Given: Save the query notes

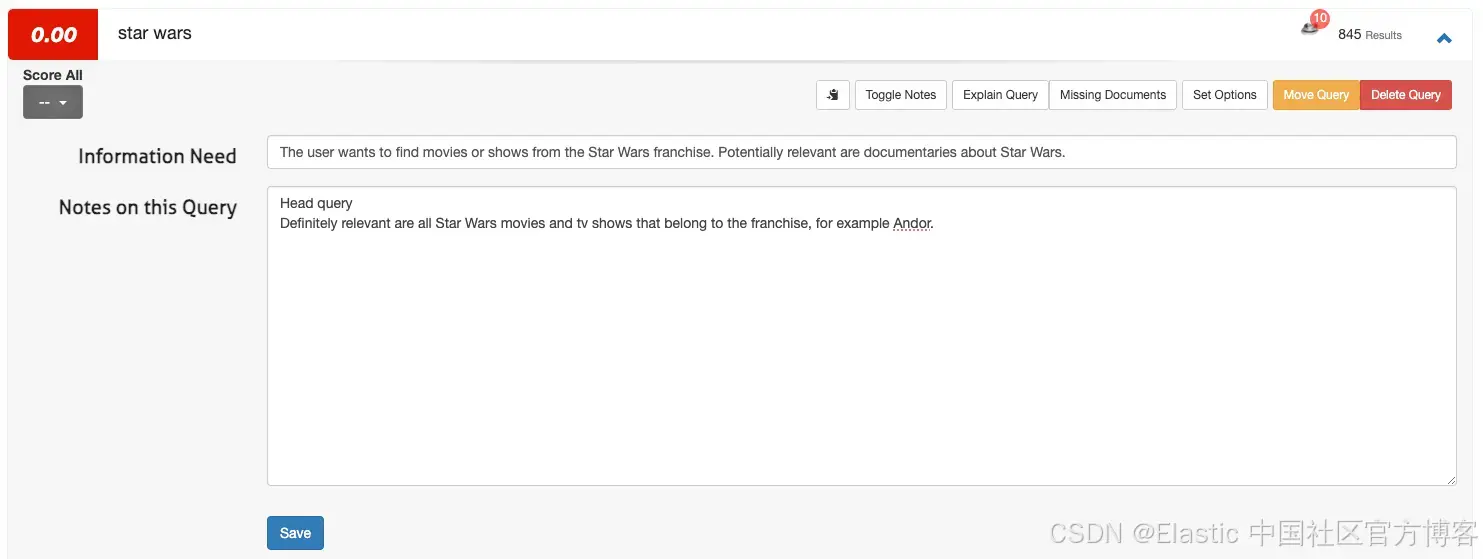Looking at the screenshot, I should tap(295, 533).
